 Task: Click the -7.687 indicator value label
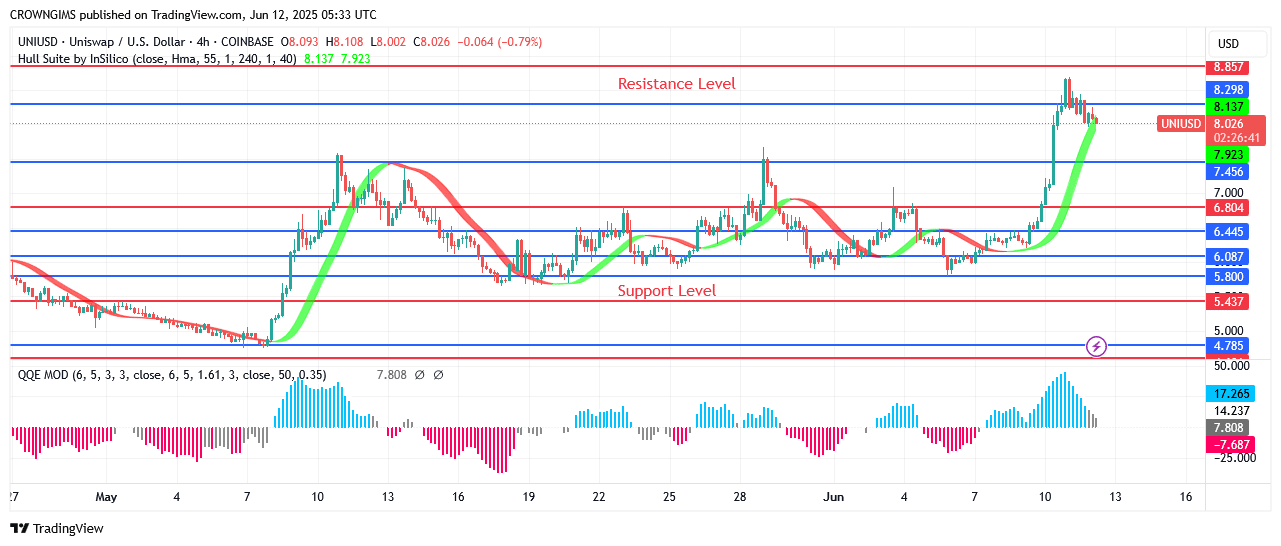click(x=1228, y=444)
